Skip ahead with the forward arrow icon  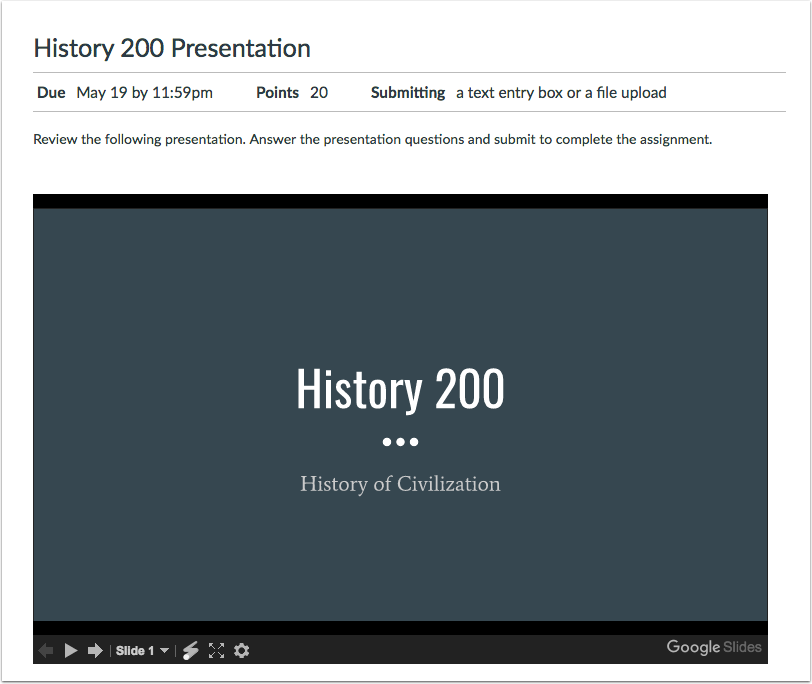coord(95,650)
